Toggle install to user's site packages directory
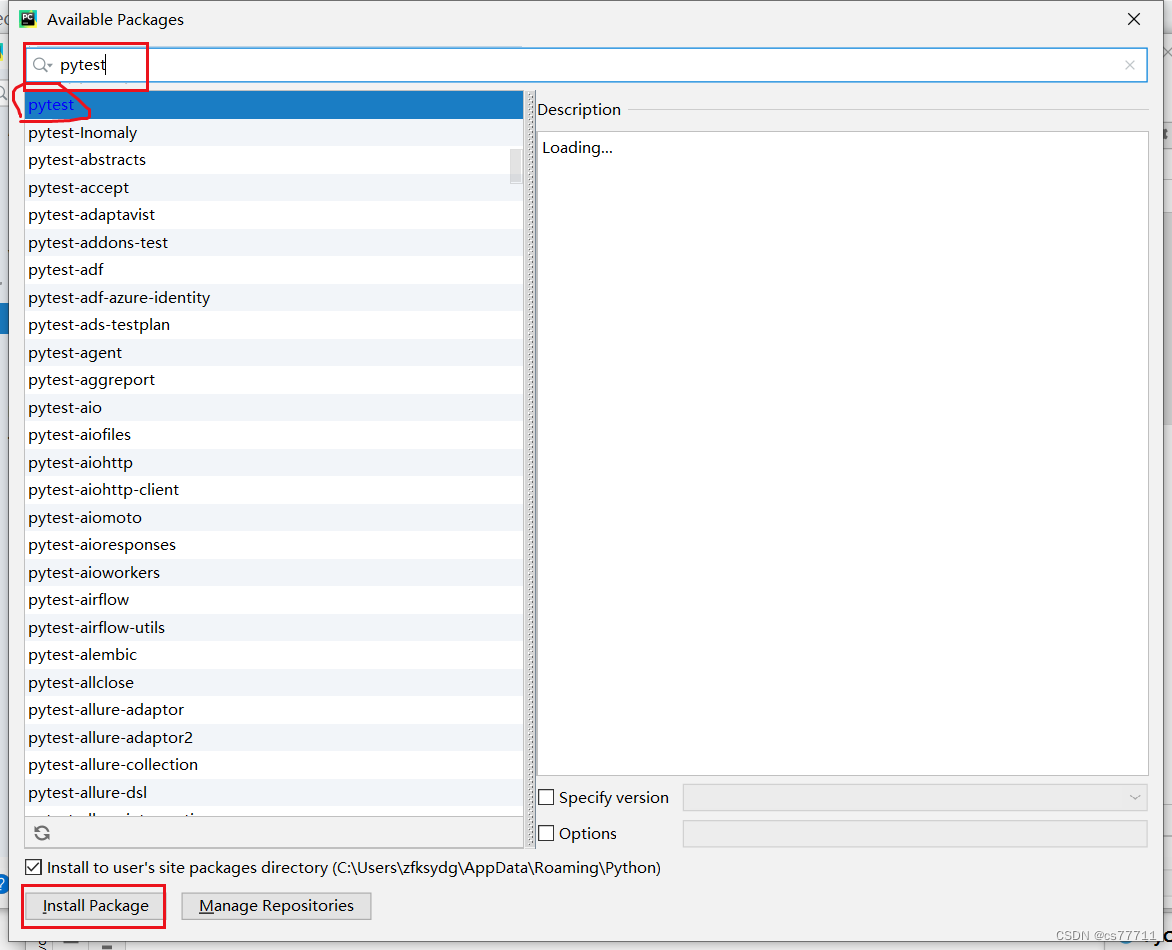The height and width of the screenshot is (950, 1172). 33,867
